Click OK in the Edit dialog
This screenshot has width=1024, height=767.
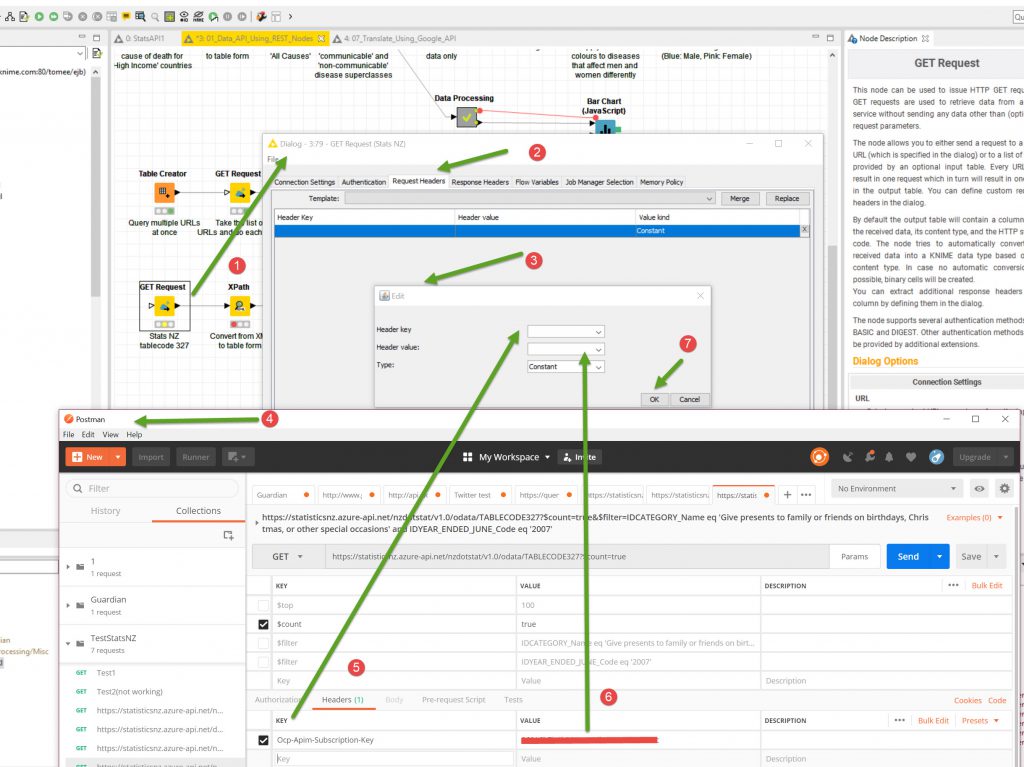click(654, 399)
